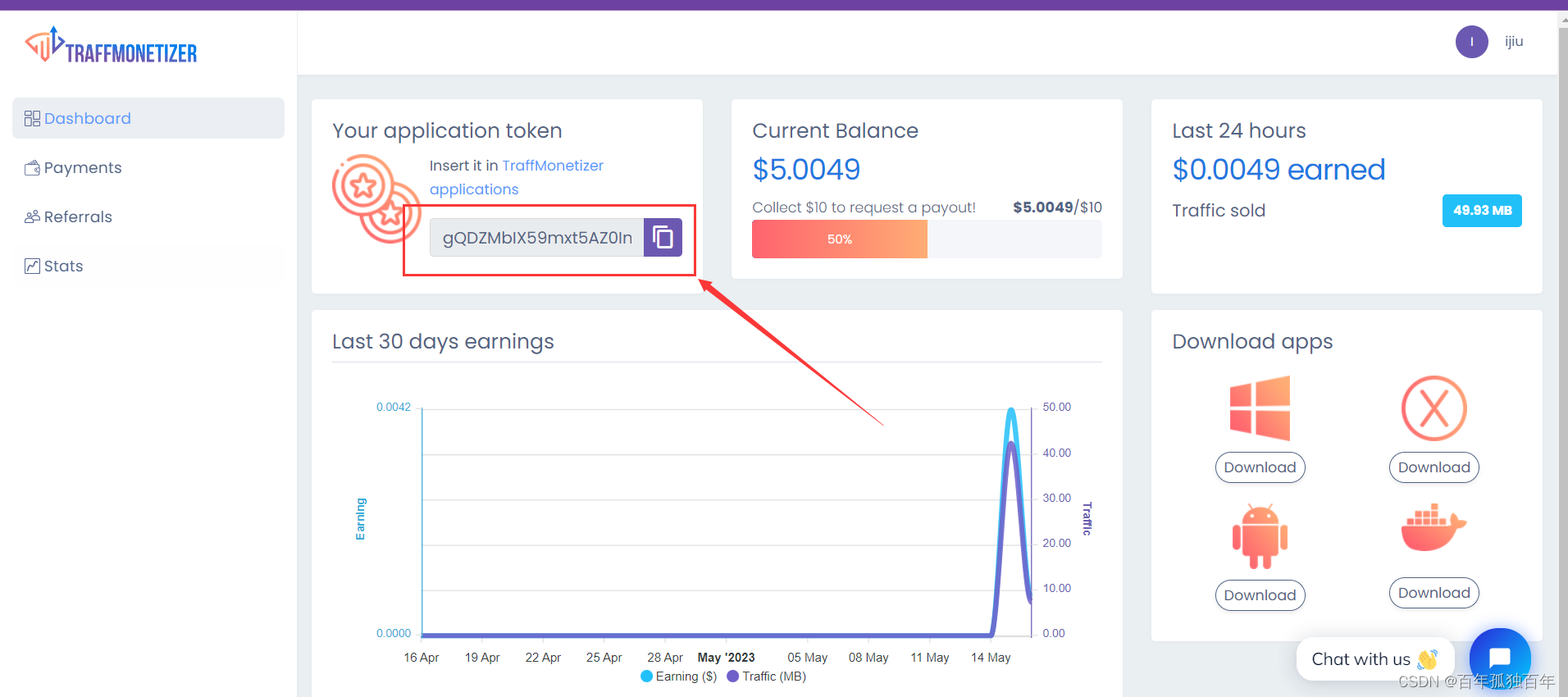1568x697 pixels.
Task: Click the May '2023 axis label
Action: (x=726, y=658)
